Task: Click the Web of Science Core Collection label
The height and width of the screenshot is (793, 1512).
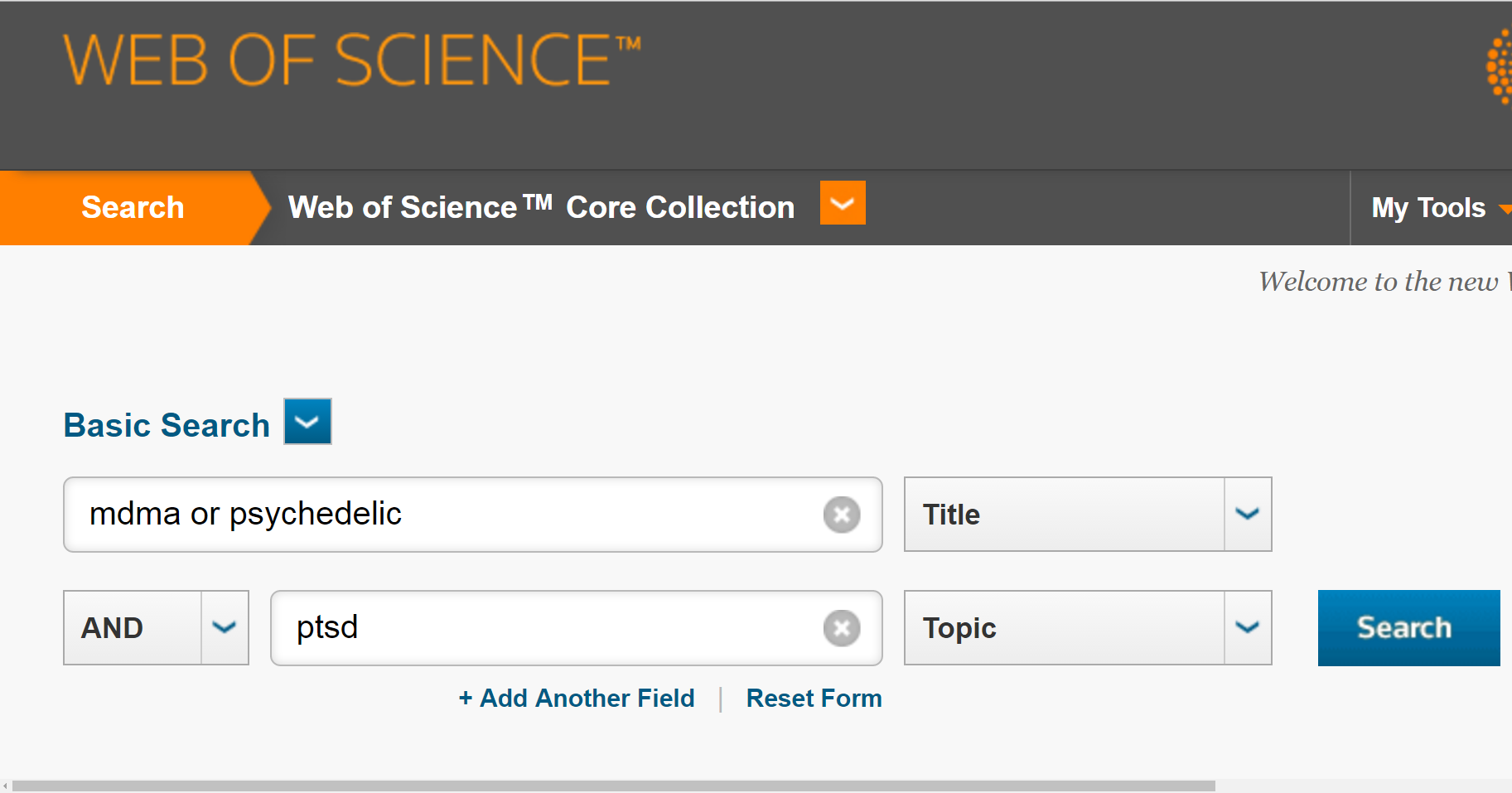Action: click(x=541, y=207)
